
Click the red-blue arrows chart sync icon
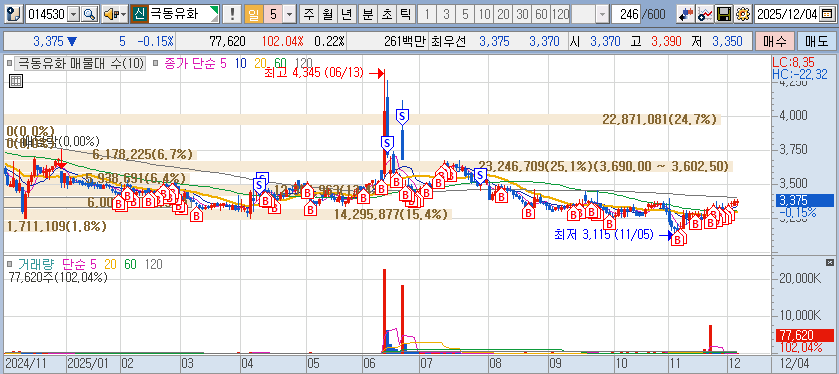tap(685, 14)
